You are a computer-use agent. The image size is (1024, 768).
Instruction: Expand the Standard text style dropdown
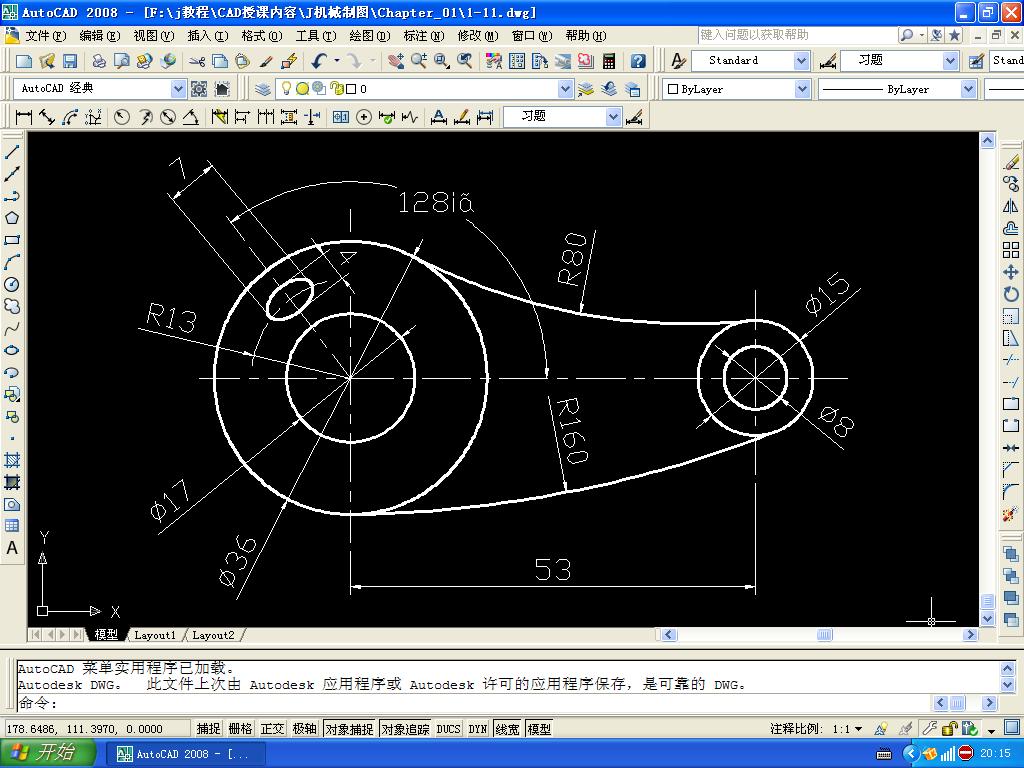point(801,61)
